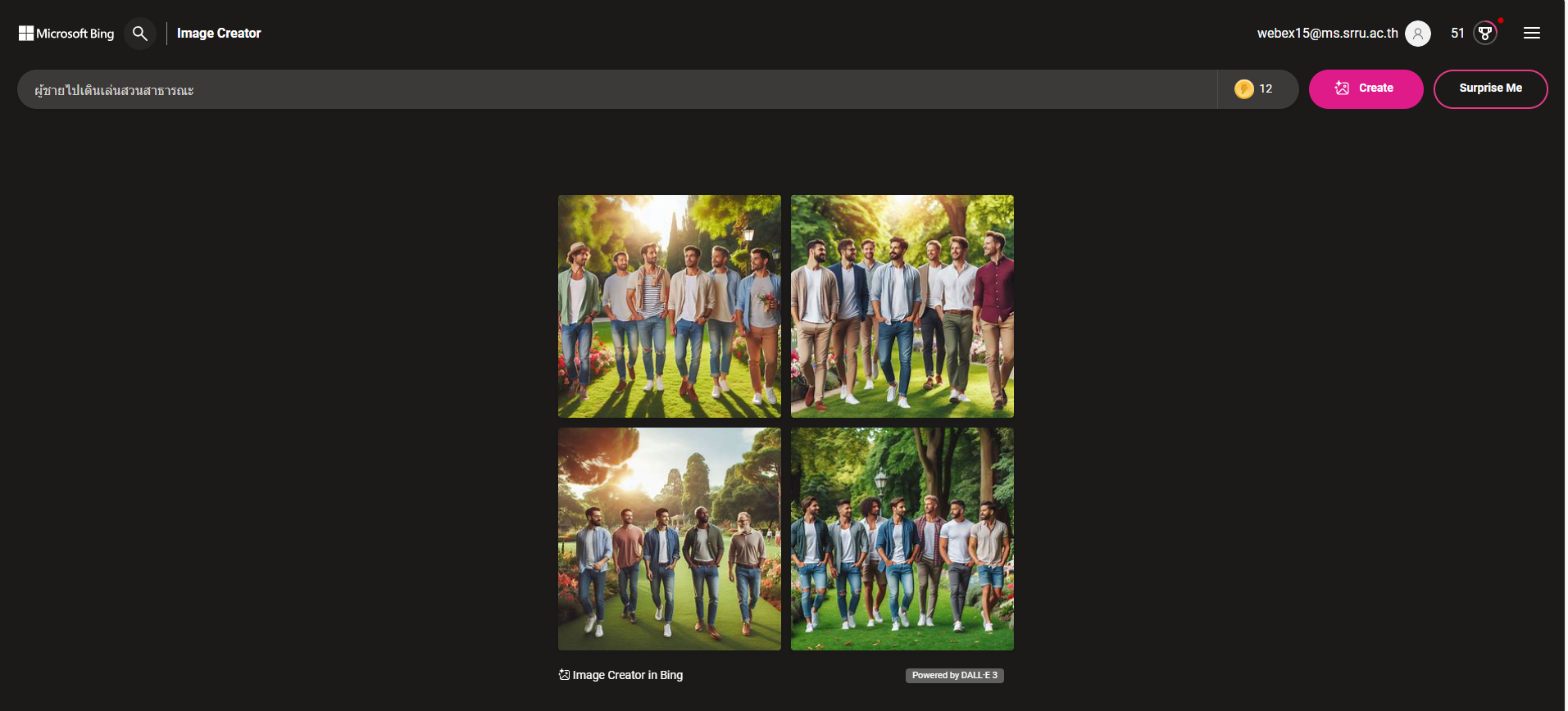Click inside the prompt text field

[616, 89]
